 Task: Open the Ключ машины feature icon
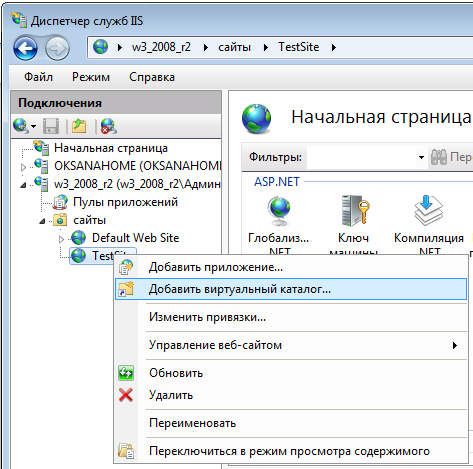click(x=355, y=211)
